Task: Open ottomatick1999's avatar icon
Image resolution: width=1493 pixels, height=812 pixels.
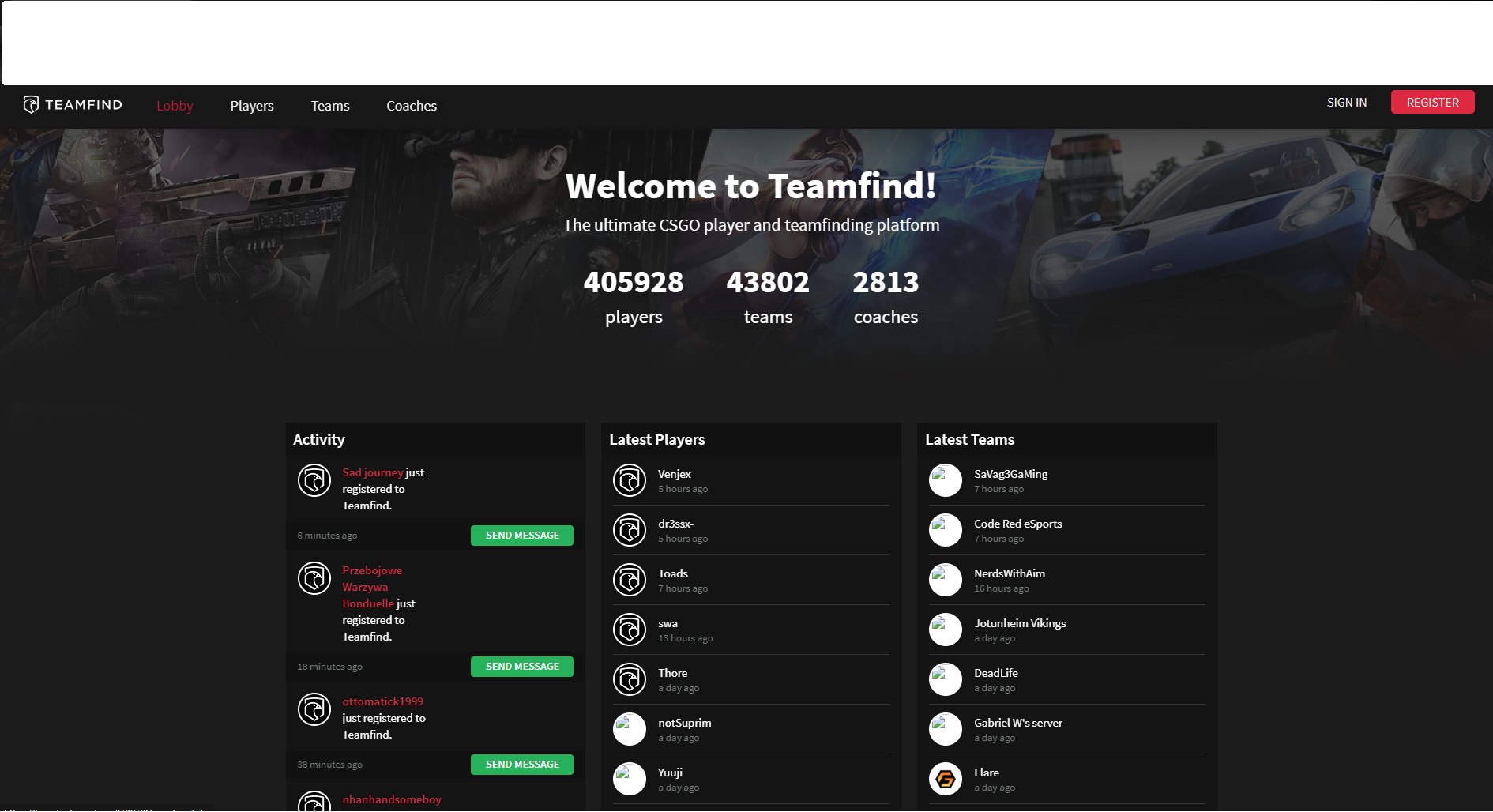Action: (x=314, y=709)
